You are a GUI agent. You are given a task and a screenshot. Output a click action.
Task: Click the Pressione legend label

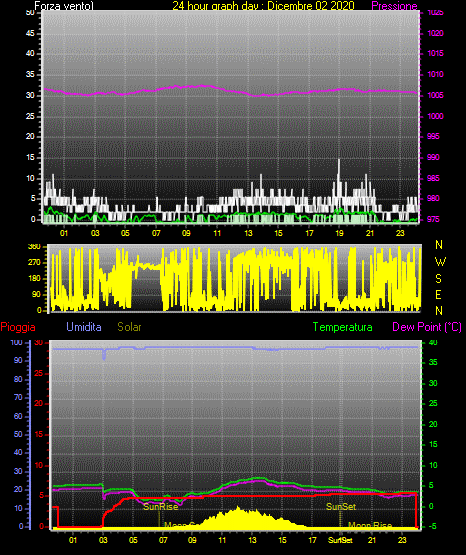(394, 6)
